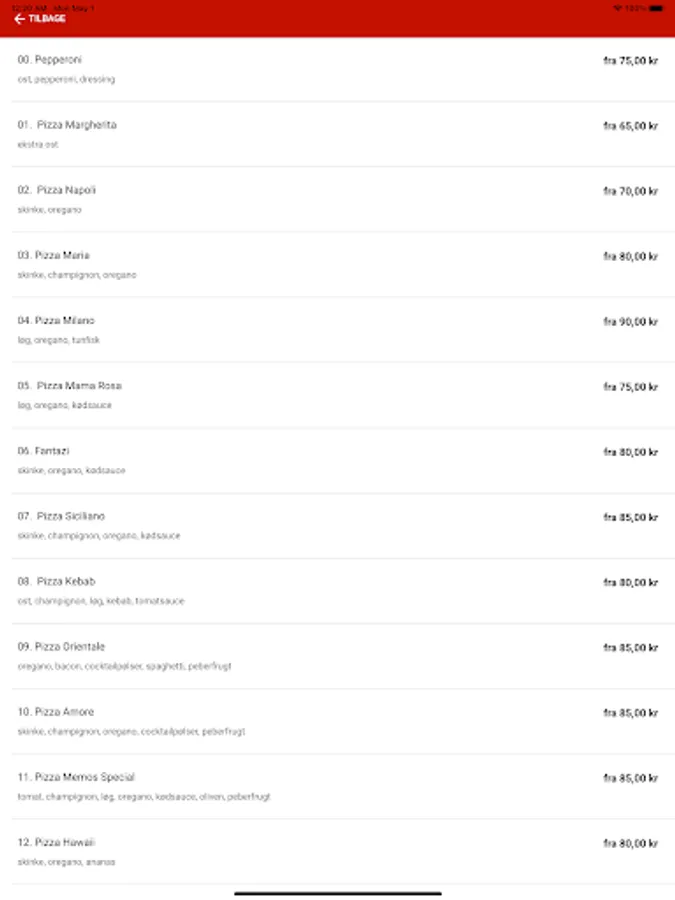This screenshot has width=675, height=900.
Task: Tap the Pizza Margherita price fra 65,00 kr
Action: (630, 126)
